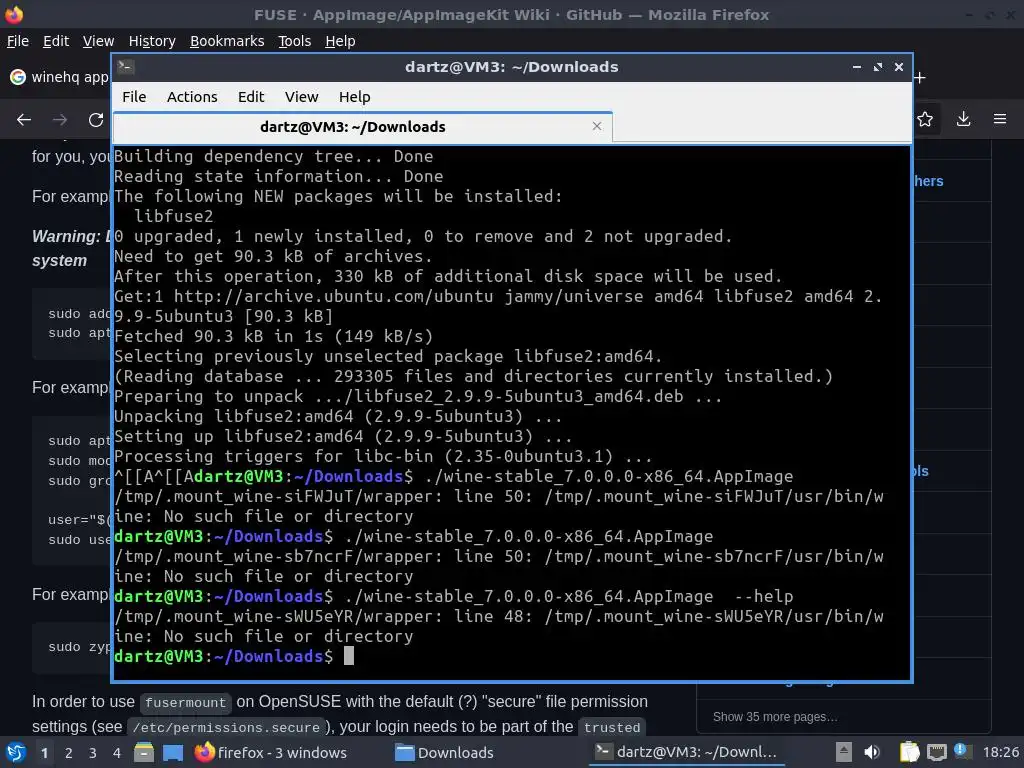
Task: Close the dartz@VM3 terminal tab
Action: click(597, 126)
